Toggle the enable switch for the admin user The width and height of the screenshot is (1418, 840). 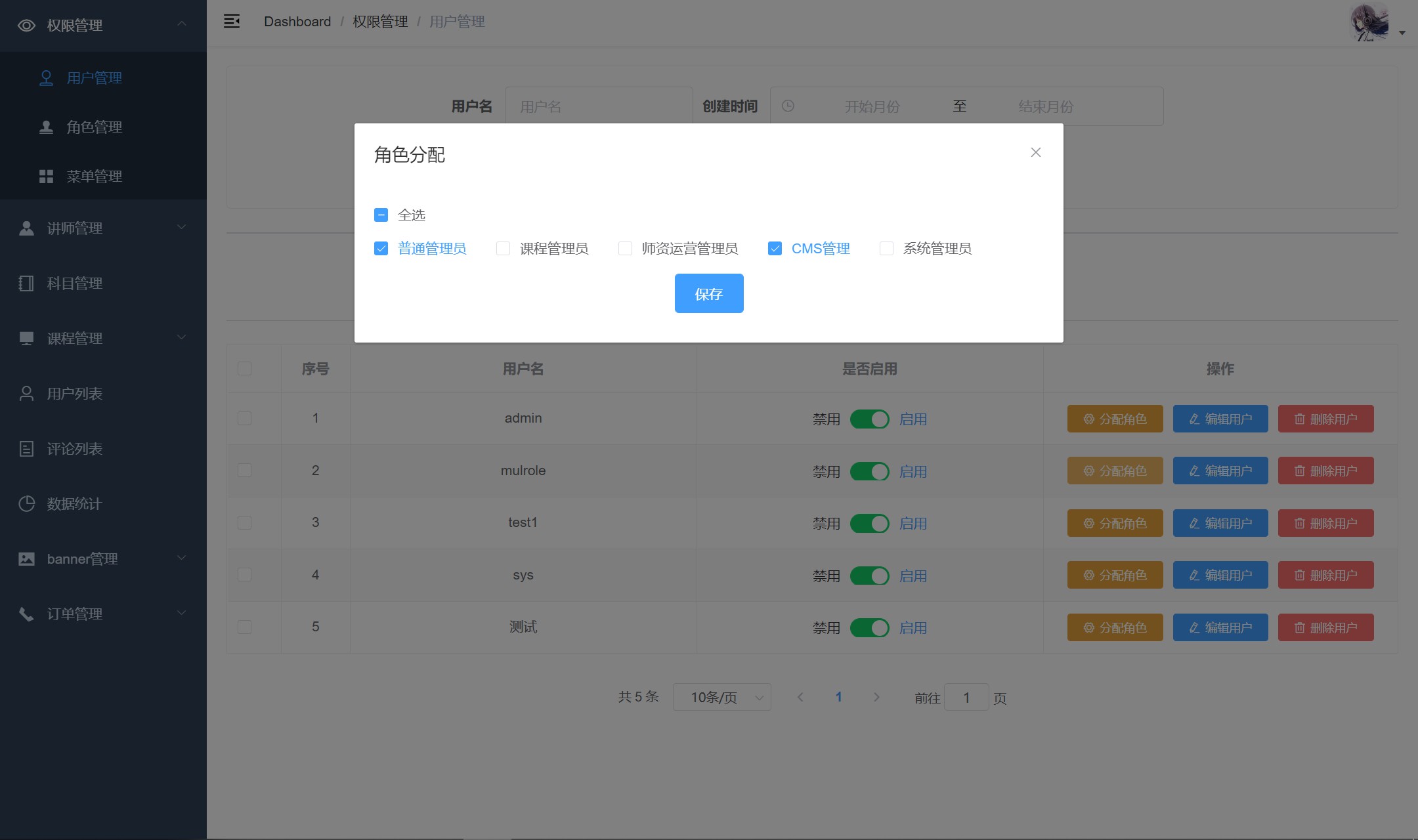[x=869, y=419]
